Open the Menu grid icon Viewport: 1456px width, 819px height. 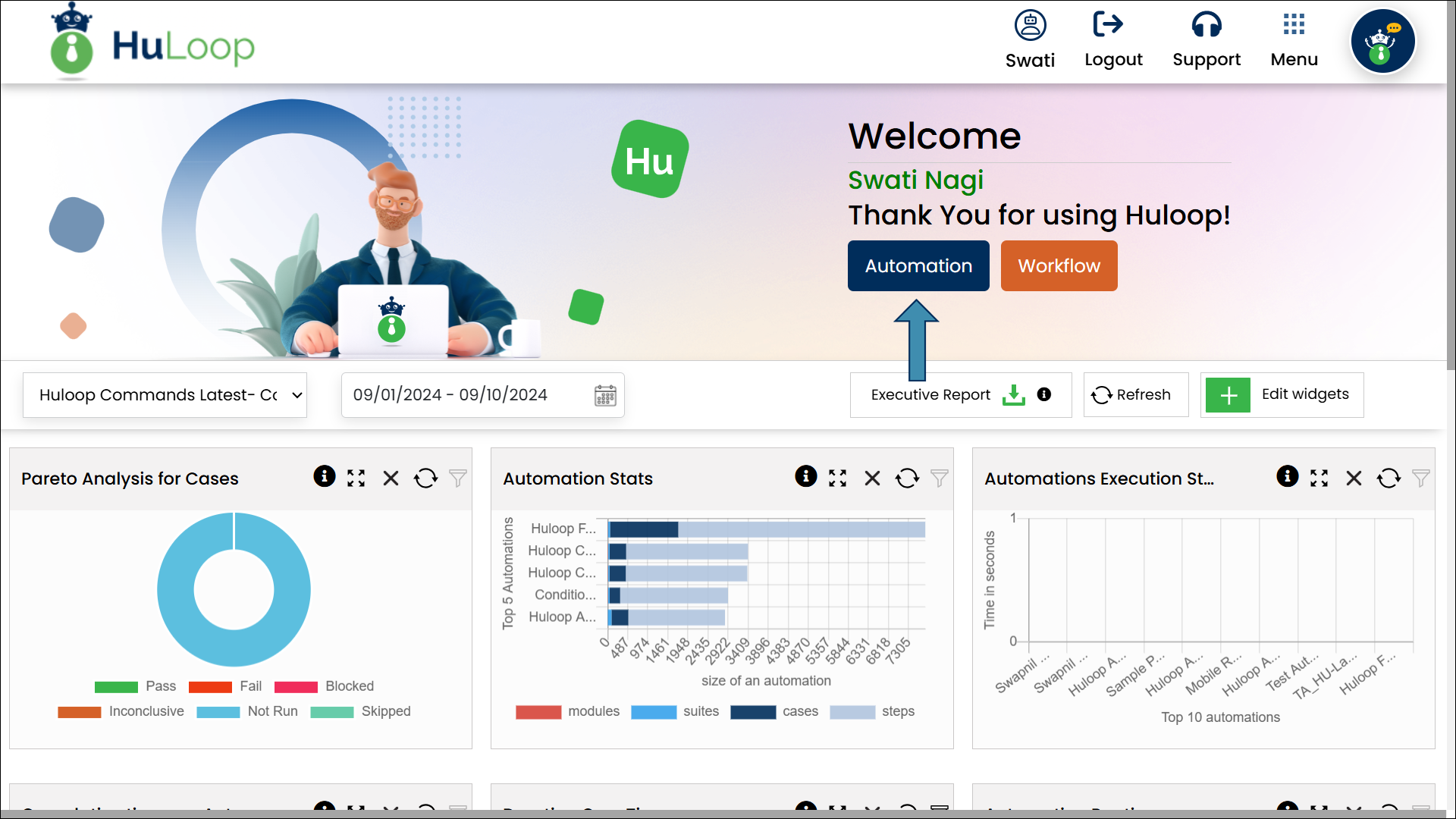point(1294,25)
